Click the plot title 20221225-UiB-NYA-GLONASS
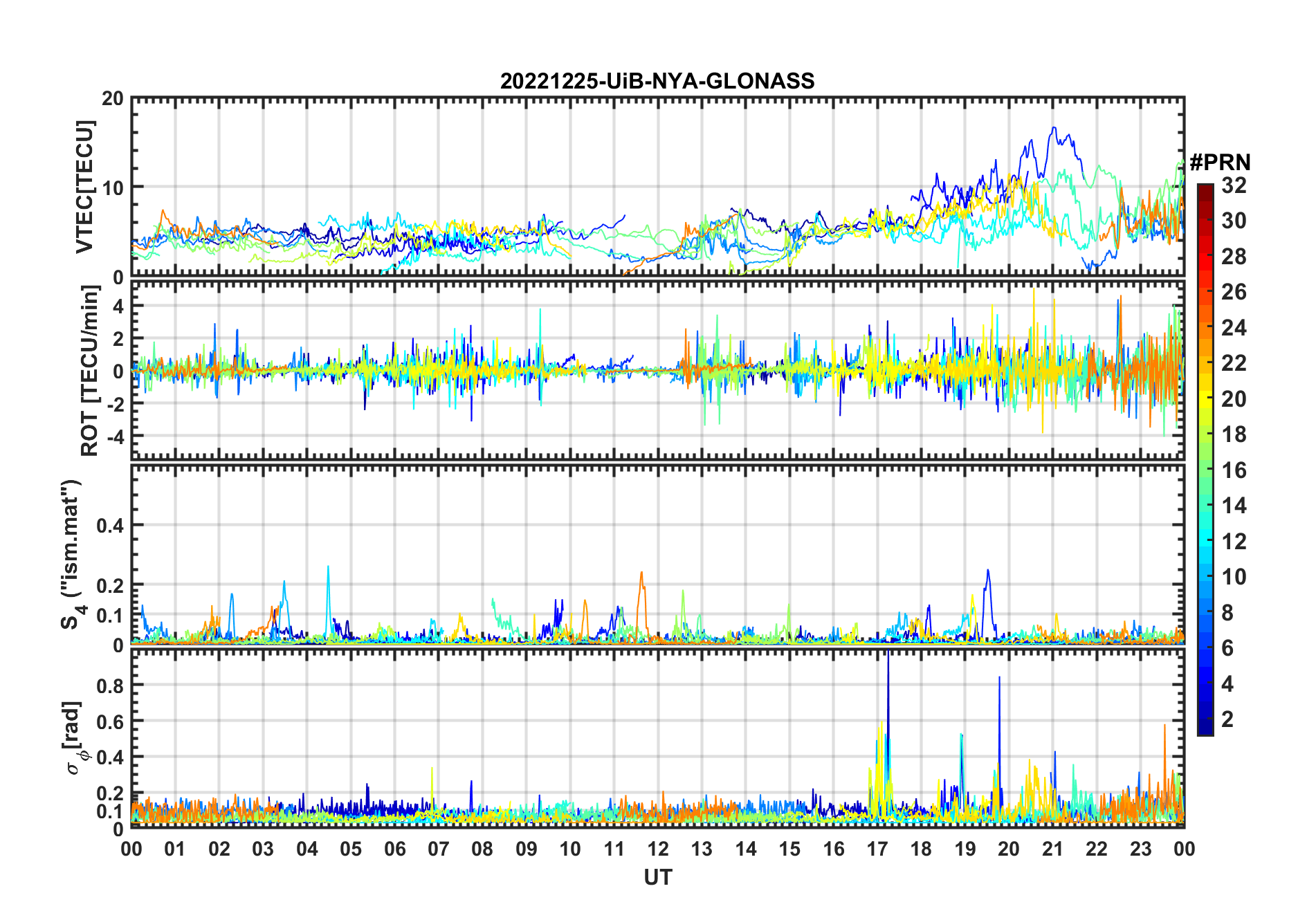Image resolution: width=1316 pixels, height=920 pixels. pos(657,81)
